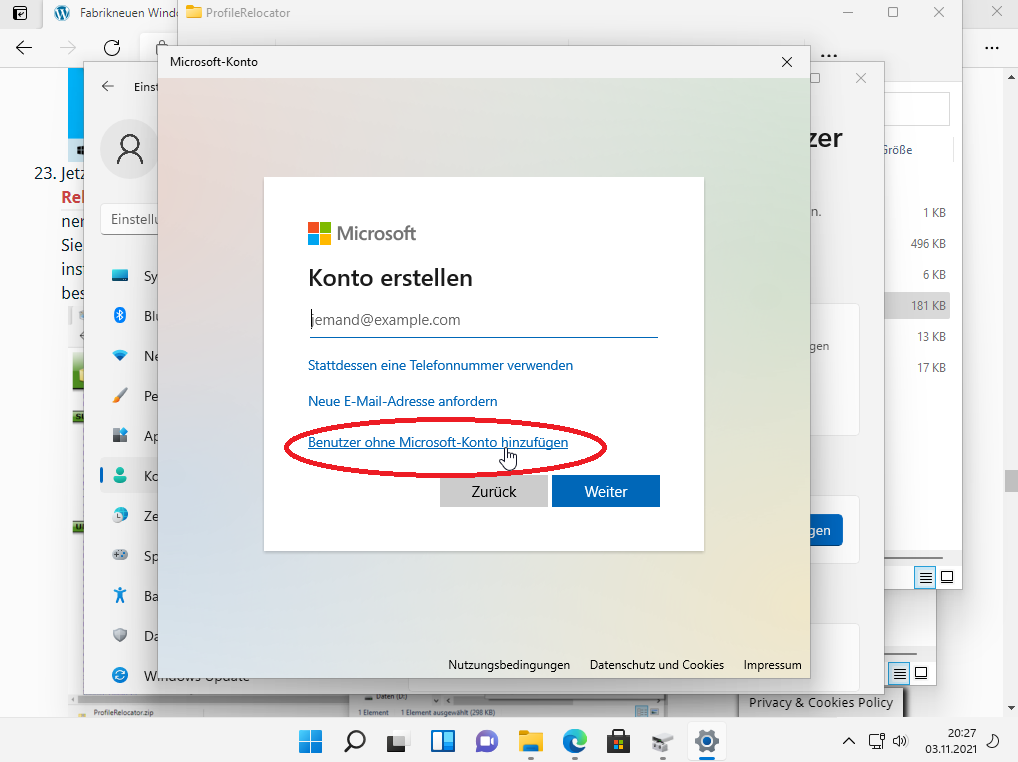
Task: Click the Apps icon in Settings sidebar
Action: click(120, 436)
